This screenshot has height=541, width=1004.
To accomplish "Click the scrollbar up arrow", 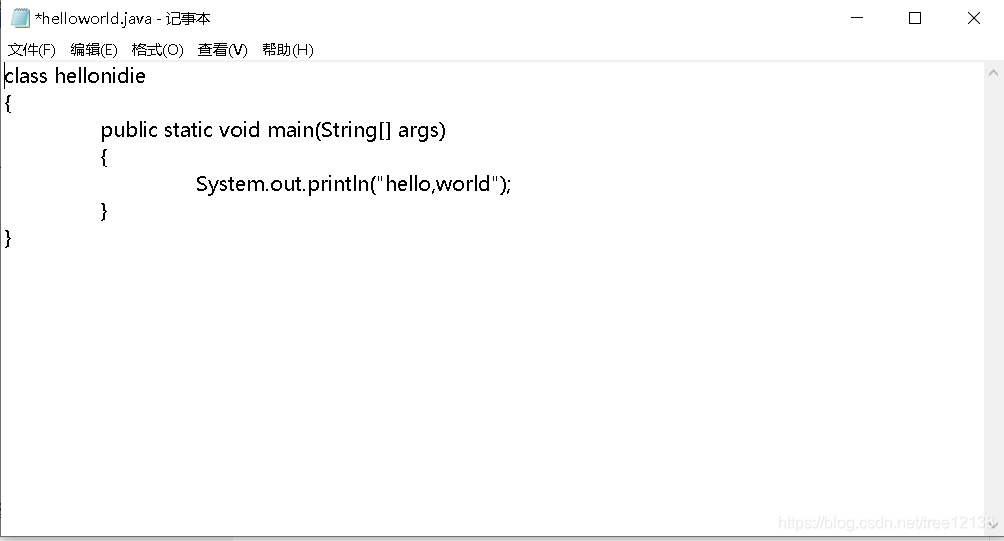I will pyautogui.click(x=993, y=73).
